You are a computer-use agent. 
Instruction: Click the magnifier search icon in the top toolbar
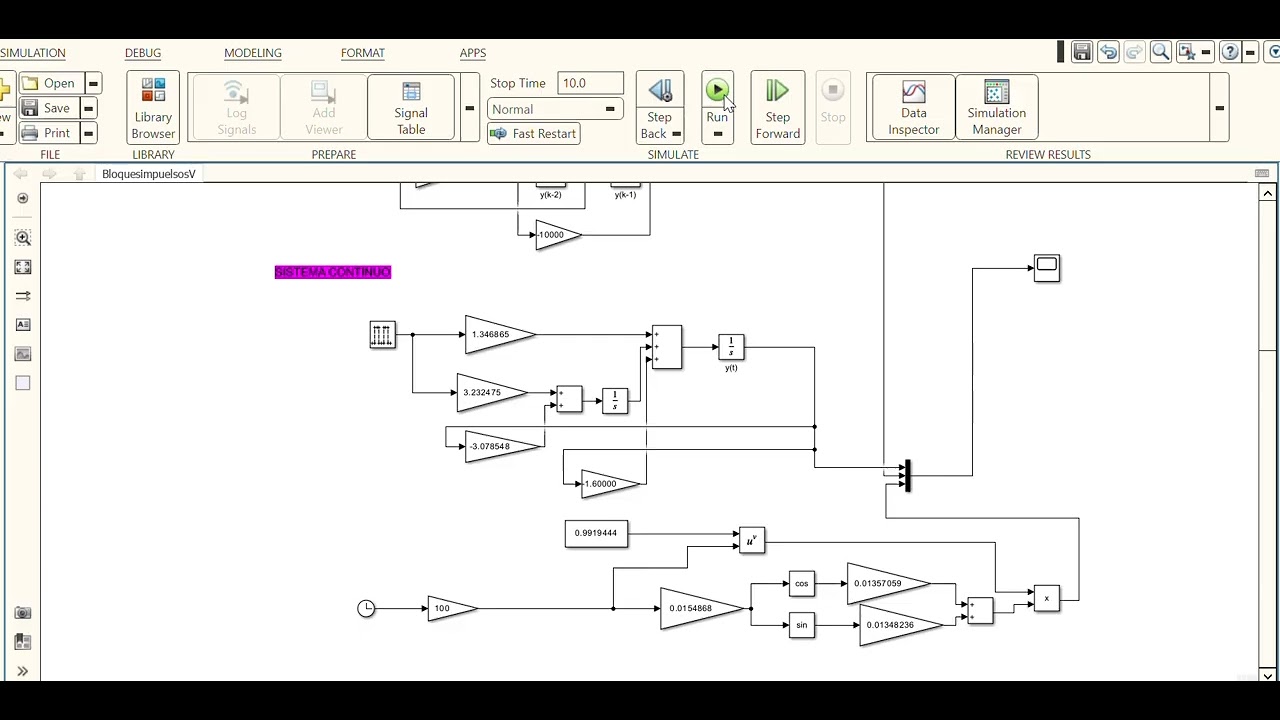[x=1160, y=52]
